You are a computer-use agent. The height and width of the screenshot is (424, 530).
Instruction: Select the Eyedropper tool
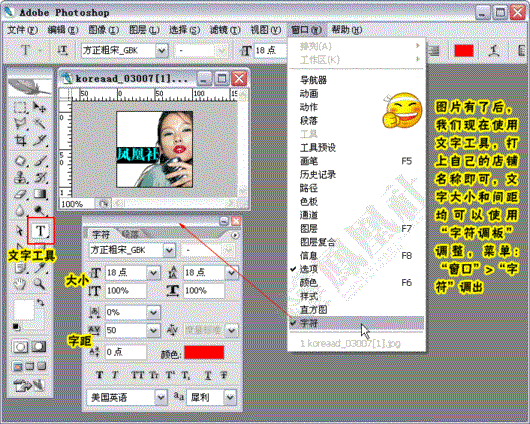(x=41, y=268)
